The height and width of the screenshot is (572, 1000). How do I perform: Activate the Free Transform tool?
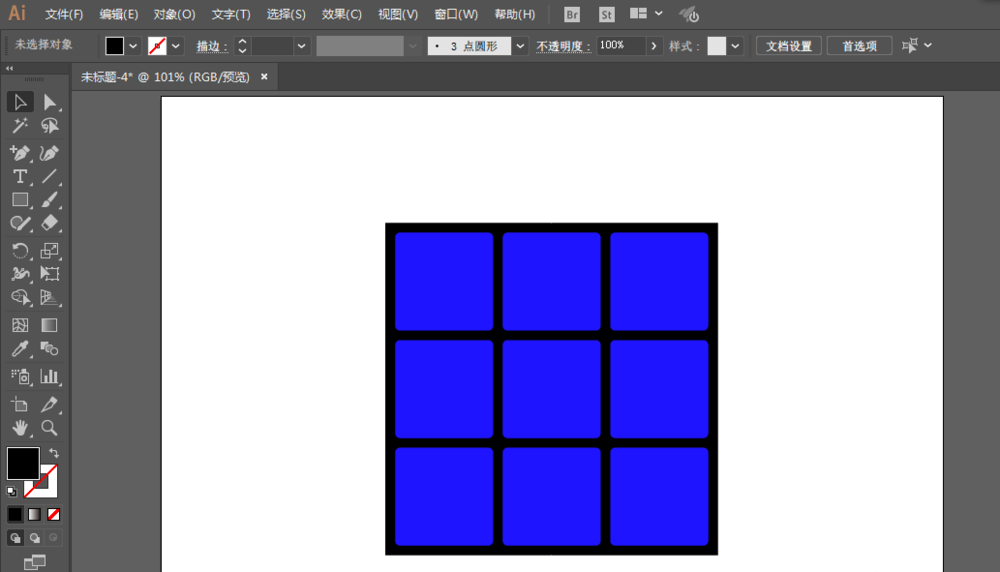click(49, 274)
